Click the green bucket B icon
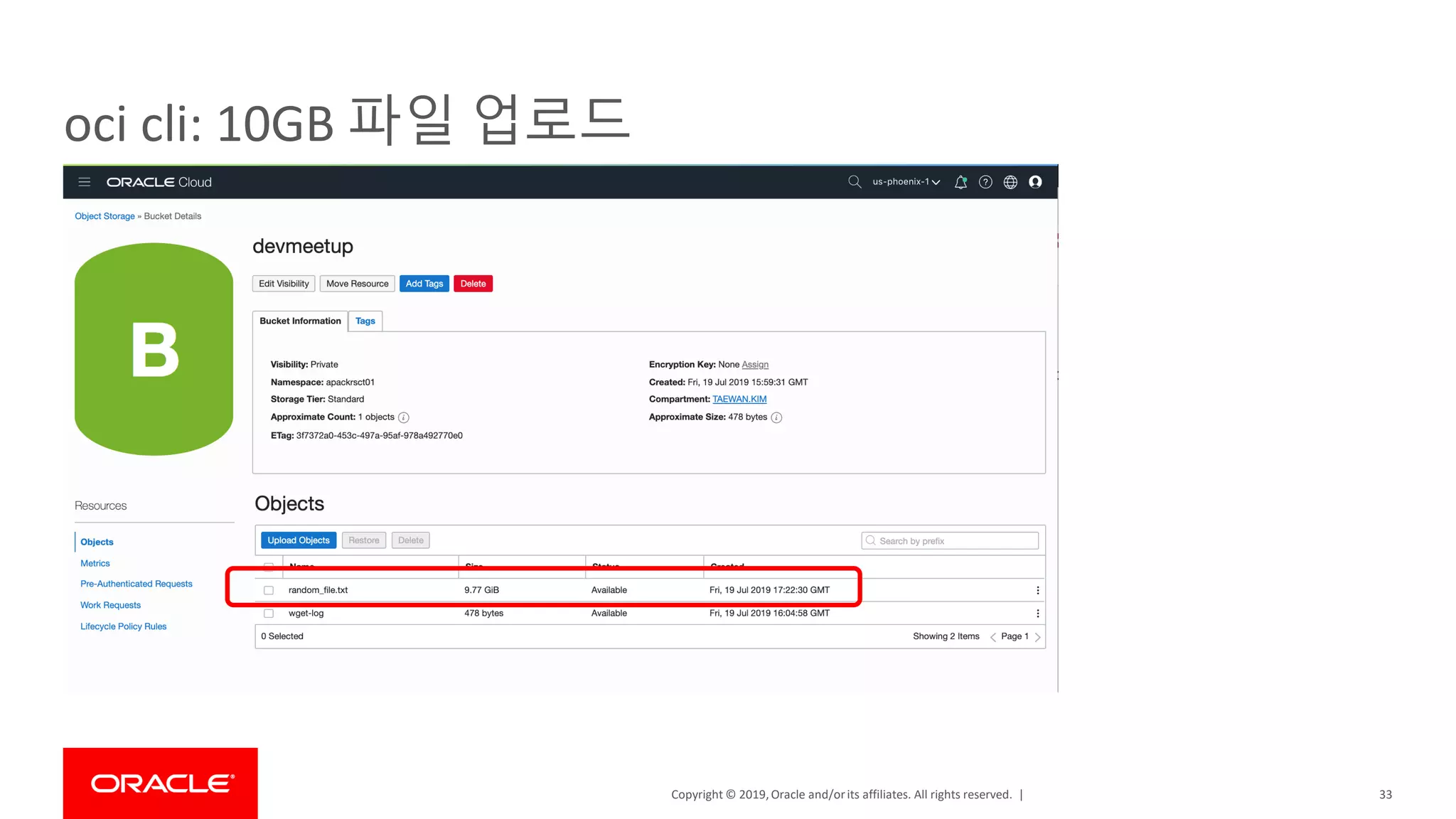The width and height of the screenshot is (1456, 819). (154, 349)
